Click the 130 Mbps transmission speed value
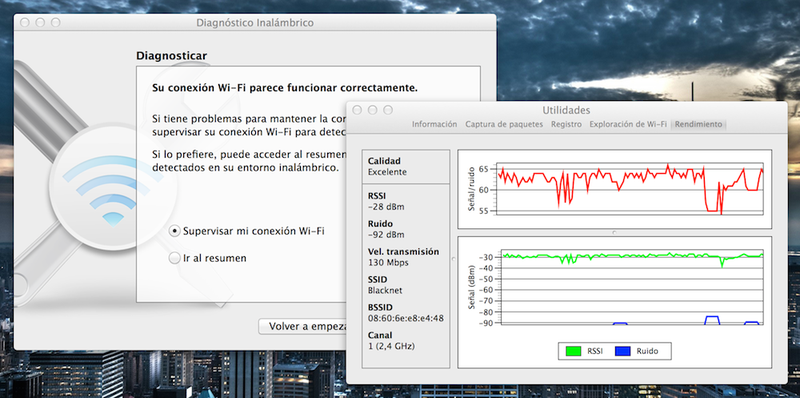This screenshot has width=800, height=398. click(388, 263)
